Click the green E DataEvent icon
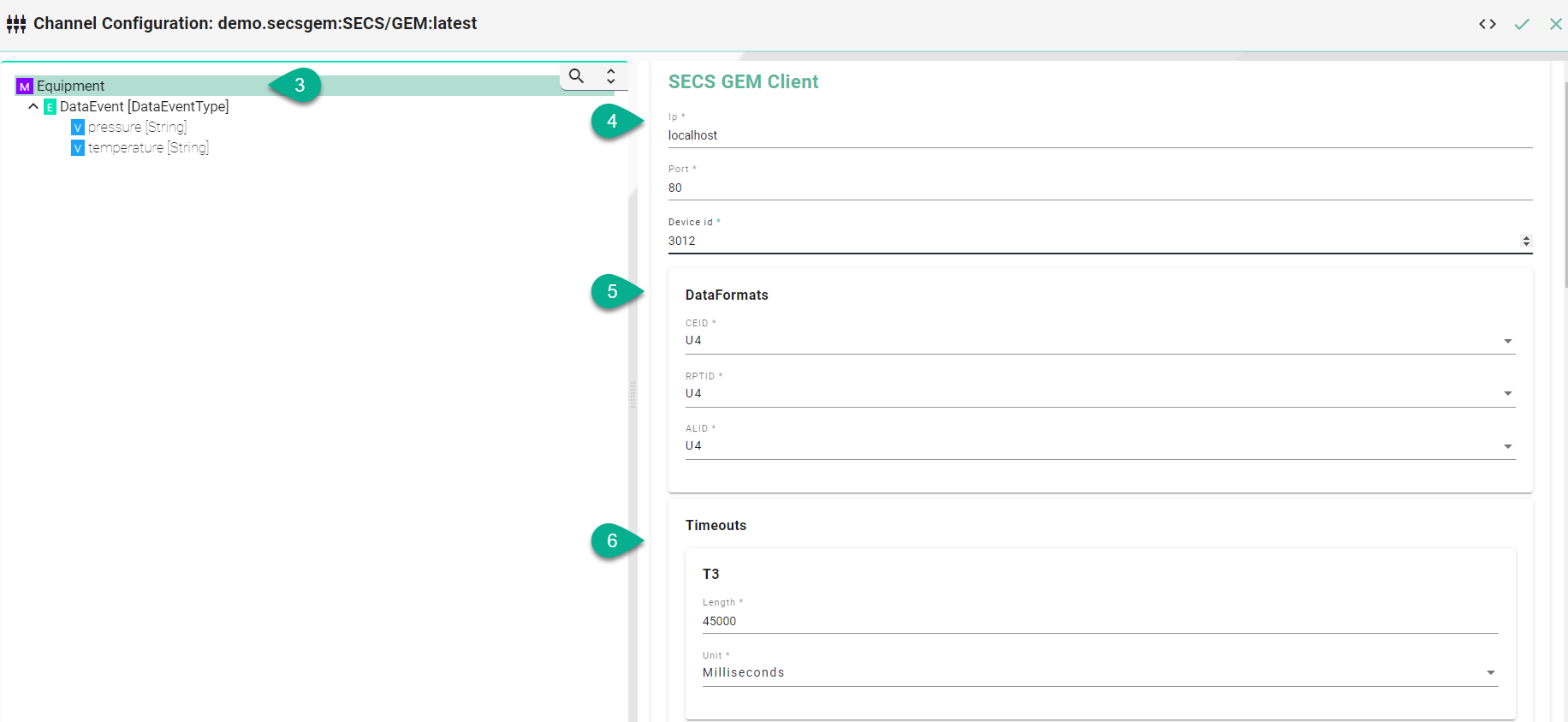1568x722 pixels. click(x=50, y=107)
